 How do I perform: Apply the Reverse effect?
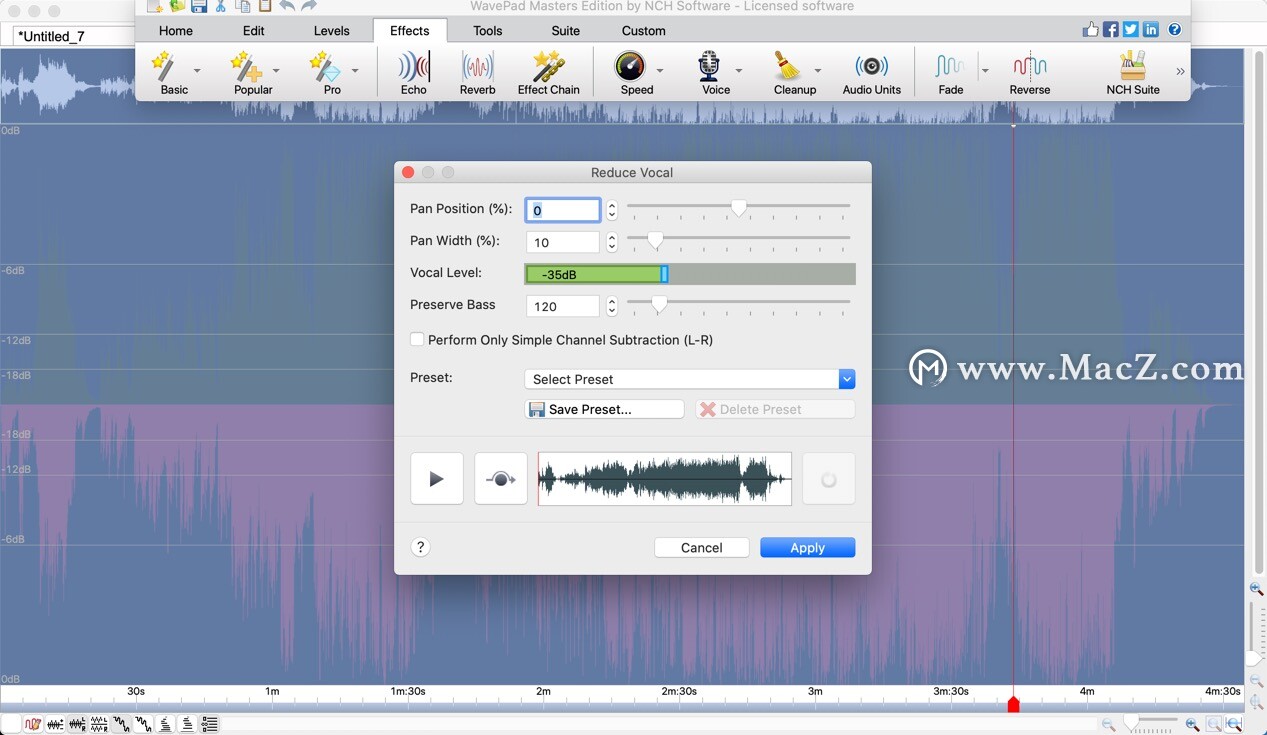pyautogui.click(x=1029, y=73)
